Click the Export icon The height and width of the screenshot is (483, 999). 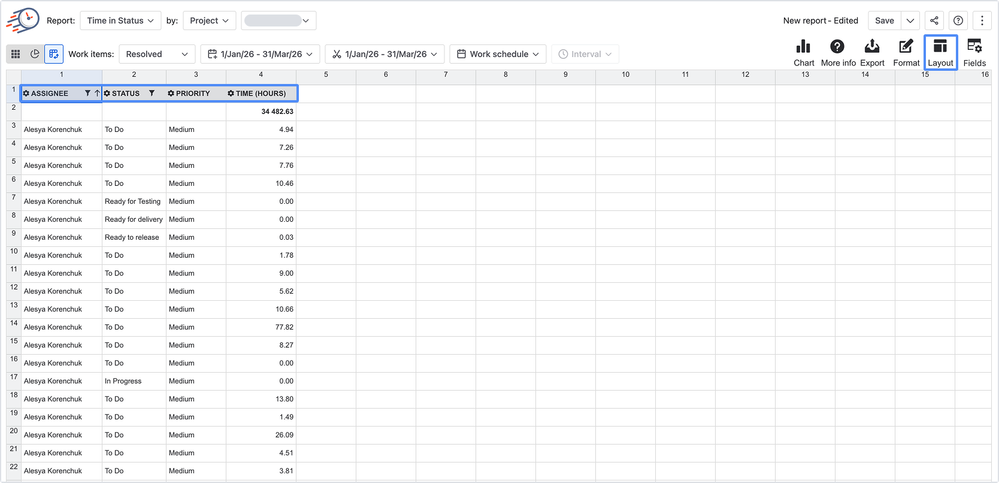[x=872, y=53]
